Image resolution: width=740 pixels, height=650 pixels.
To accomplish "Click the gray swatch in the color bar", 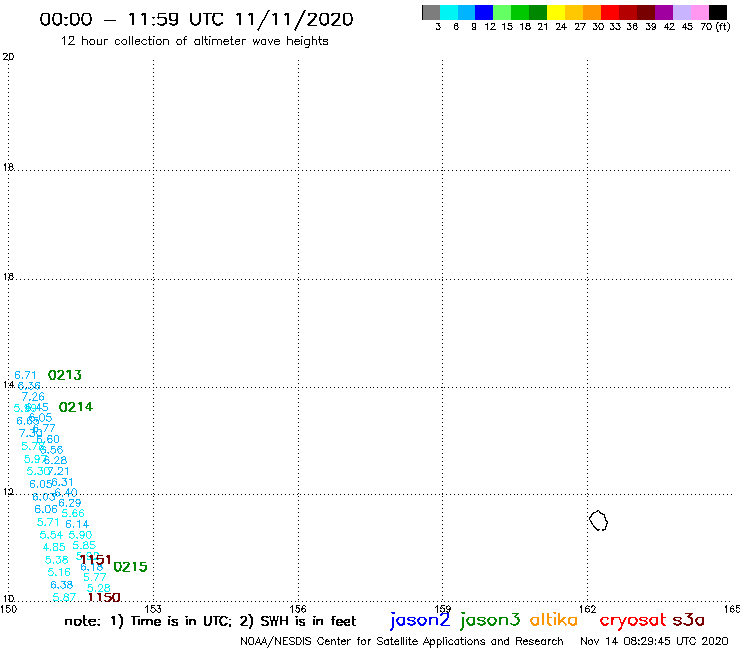I will tap(431, 12).
